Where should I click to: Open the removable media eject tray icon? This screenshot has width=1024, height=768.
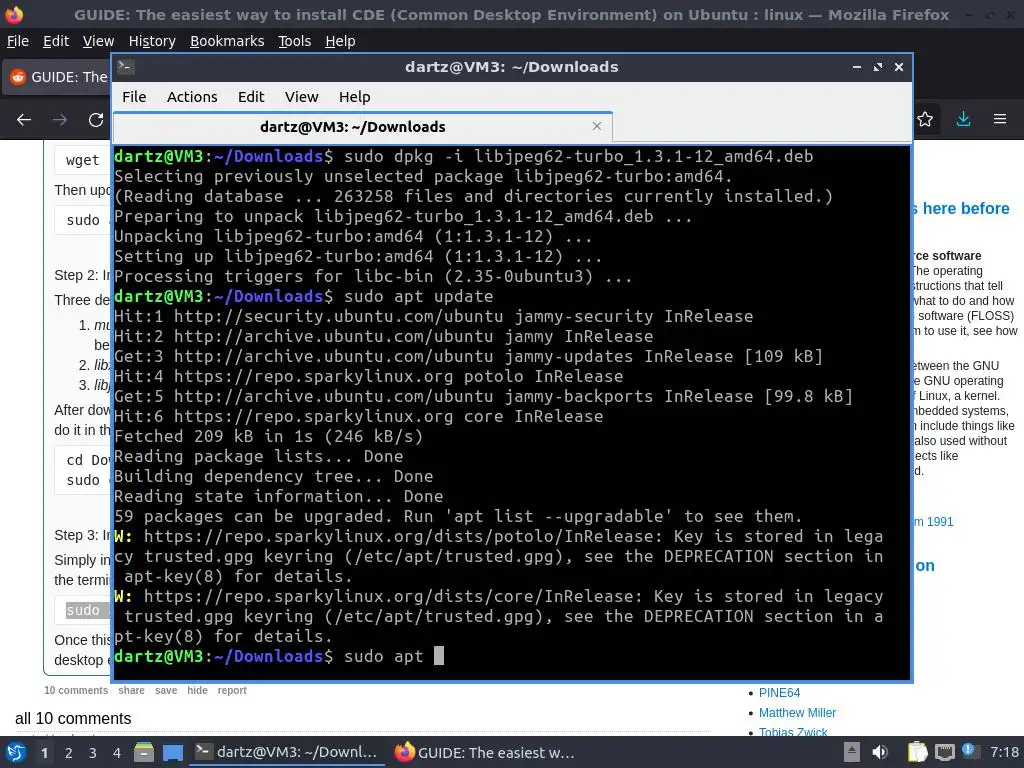[x=851, y=752]
